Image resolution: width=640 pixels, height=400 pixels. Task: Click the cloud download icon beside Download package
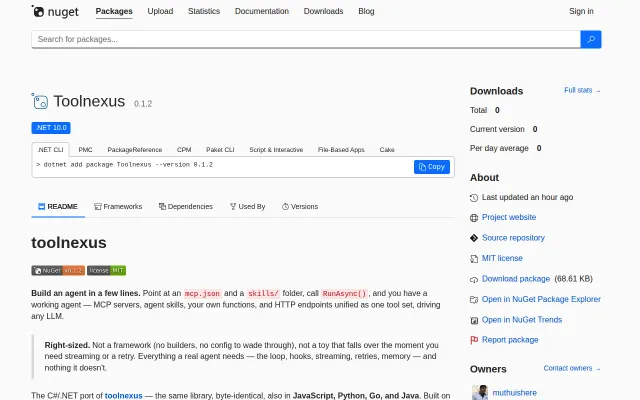474,280
